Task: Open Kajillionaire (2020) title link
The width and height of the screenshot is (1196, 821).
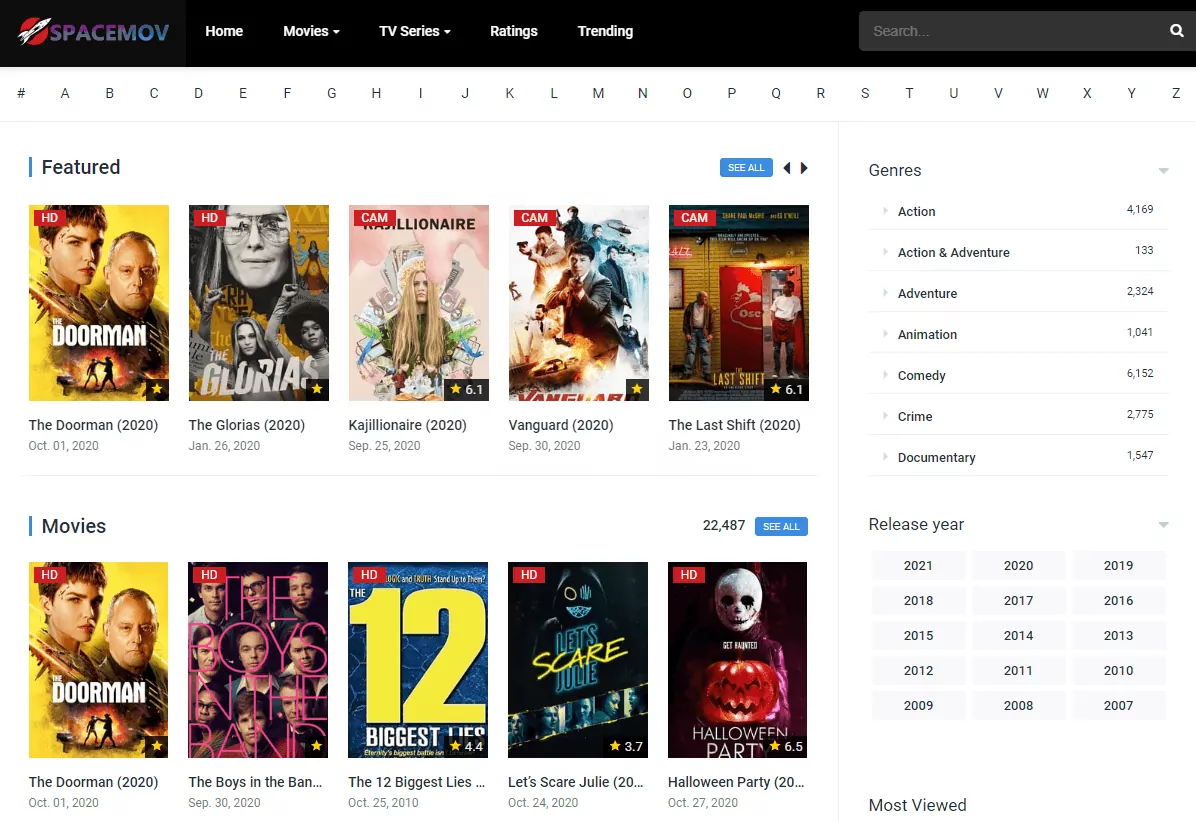Action: (407, 425)
